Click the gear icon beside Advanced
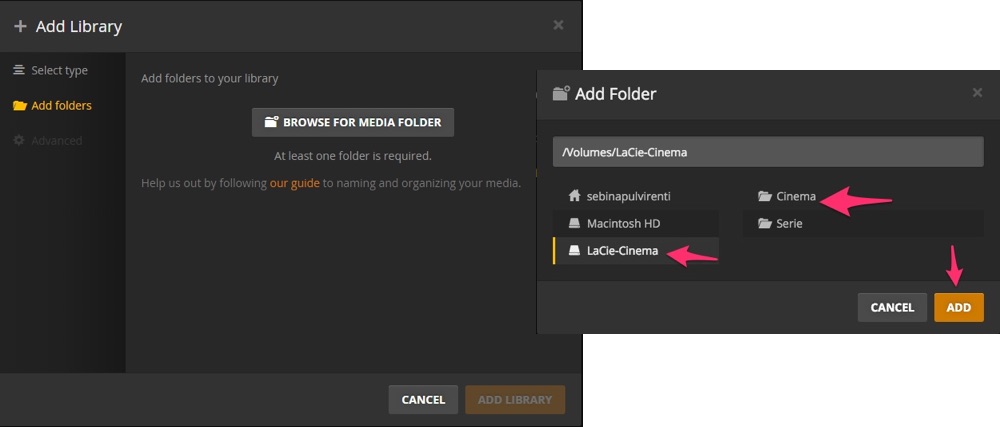The image size is (1000, 427). pyautogui.click(x=19, y=141)
